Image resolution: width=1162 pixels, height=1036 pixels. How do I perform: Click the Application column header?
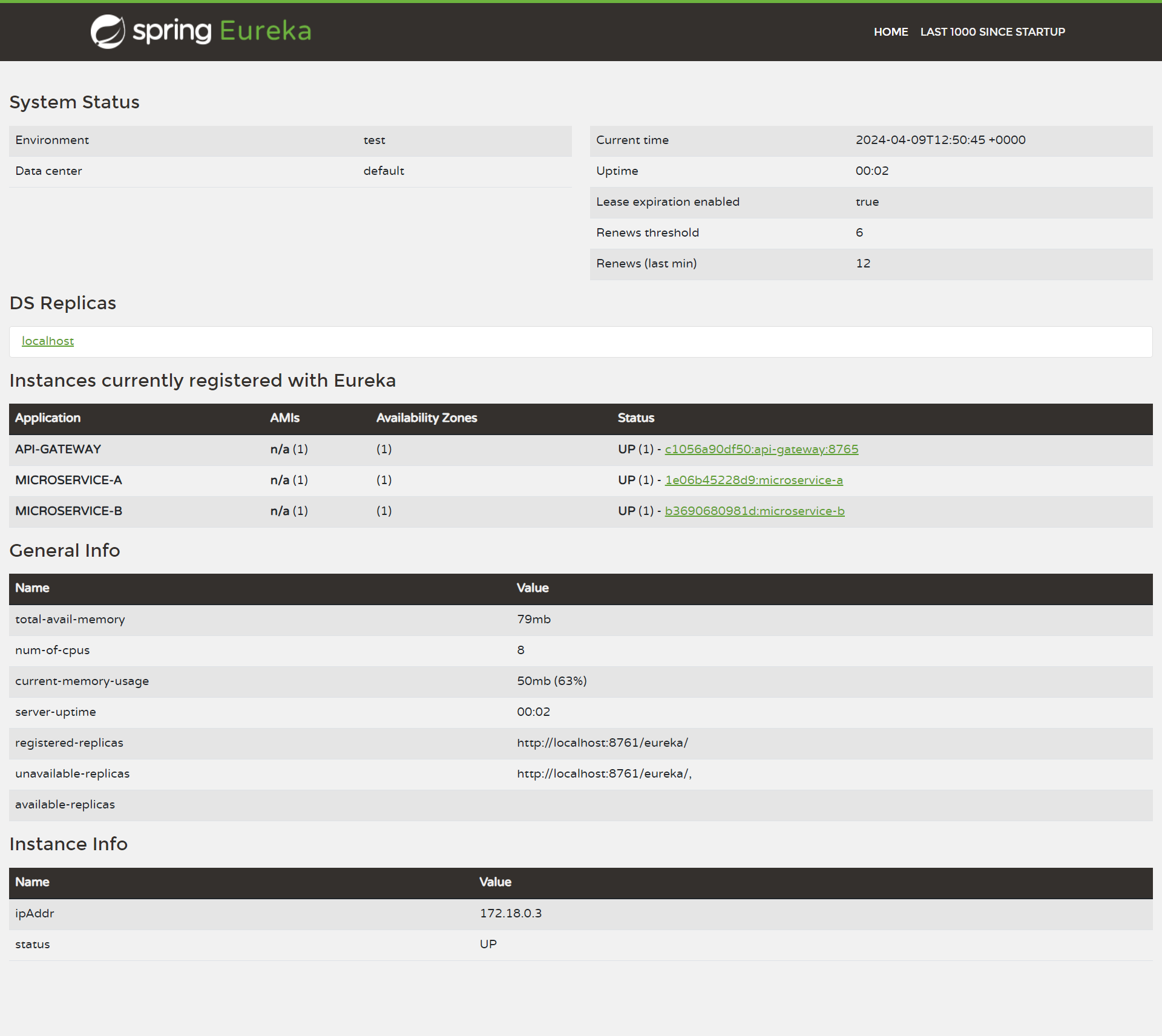coord(48,418)
